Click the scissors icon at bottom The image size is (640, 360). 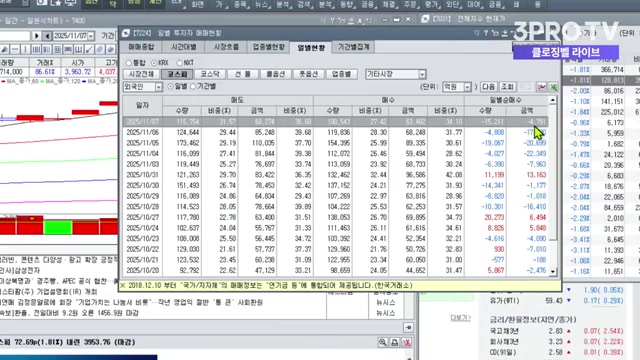tap(407, 342)
